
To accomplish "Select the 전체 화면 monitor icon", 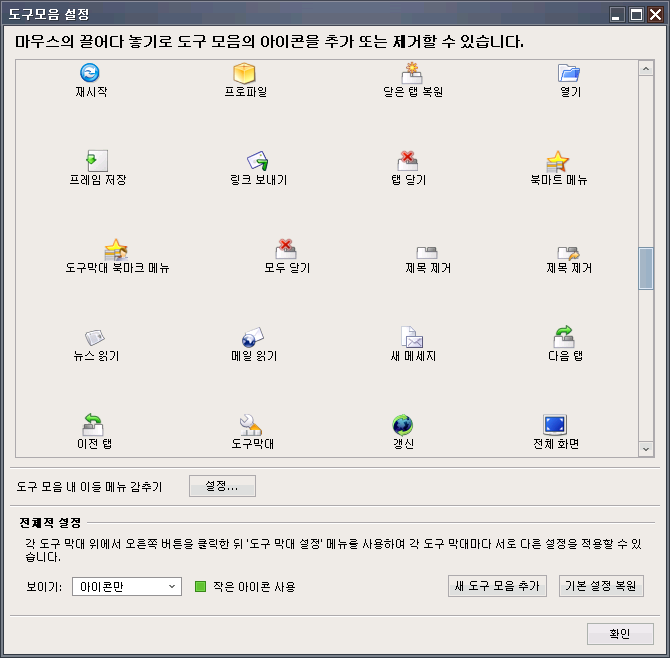I will (x=555, y=425).
